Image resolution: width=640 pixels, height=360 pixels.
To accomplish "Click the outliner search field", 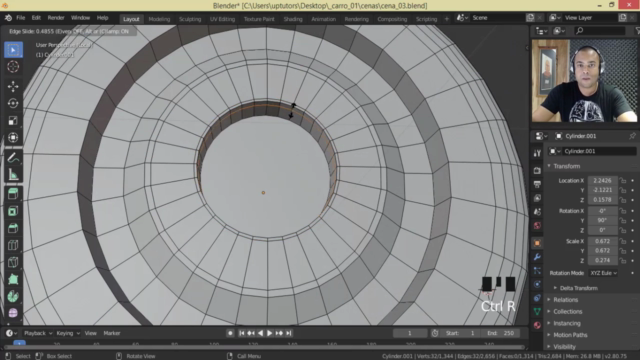I will coord(599,31).
